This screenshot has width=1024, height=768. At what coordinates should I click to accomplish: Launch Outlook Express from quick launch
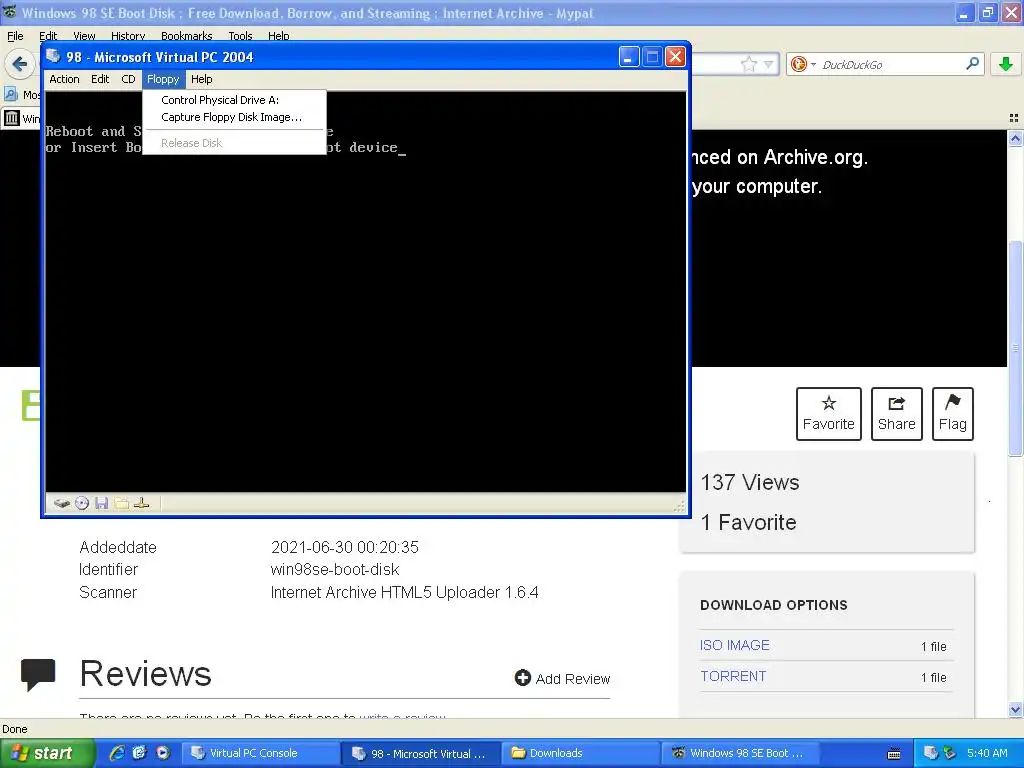(x=139, y=753)
